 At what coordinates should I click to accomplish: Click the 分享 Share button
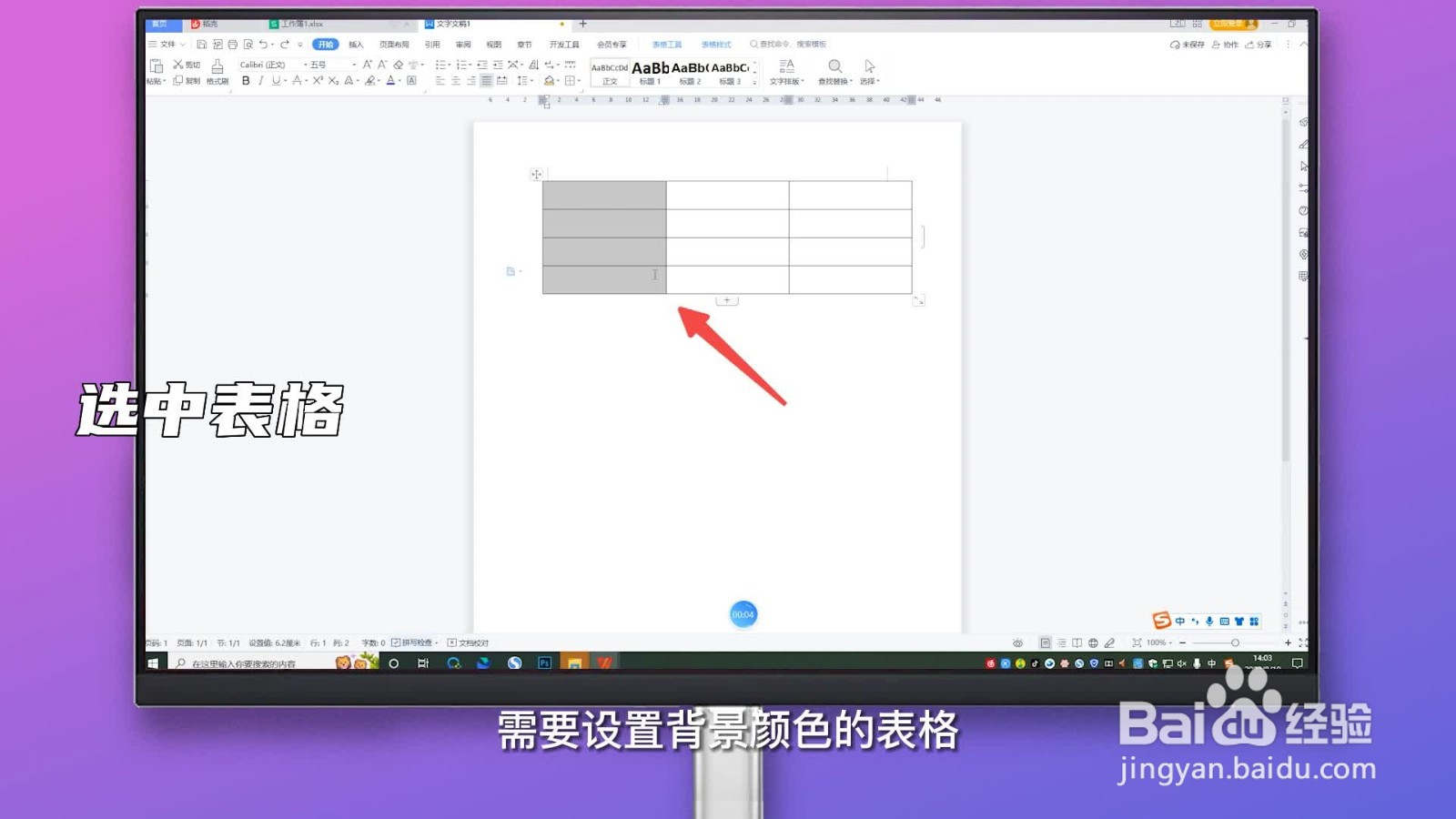[x=1259, y=44]
